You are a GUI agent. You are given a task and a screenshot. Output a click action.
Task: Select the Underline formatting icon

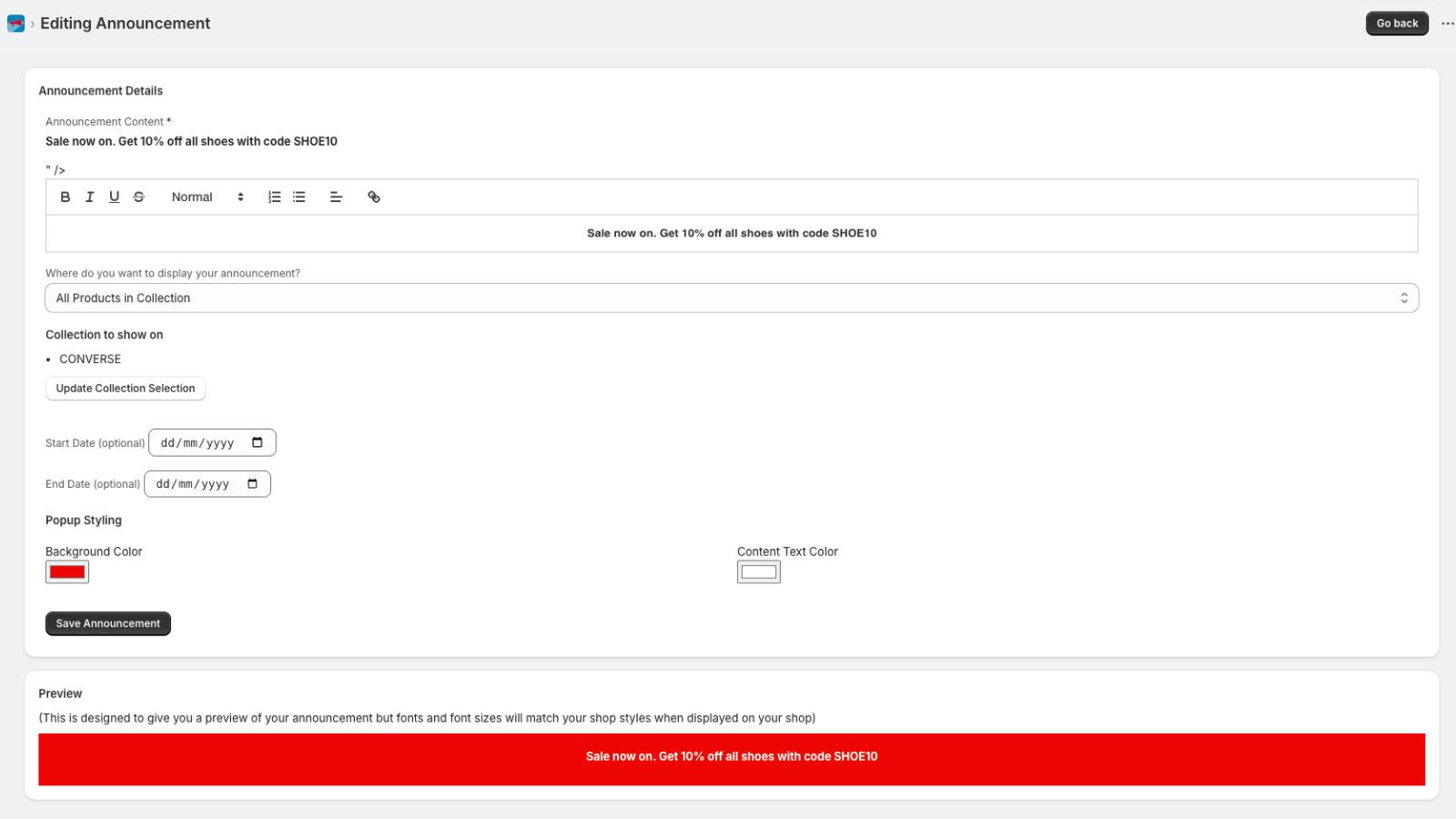[114, 197]
